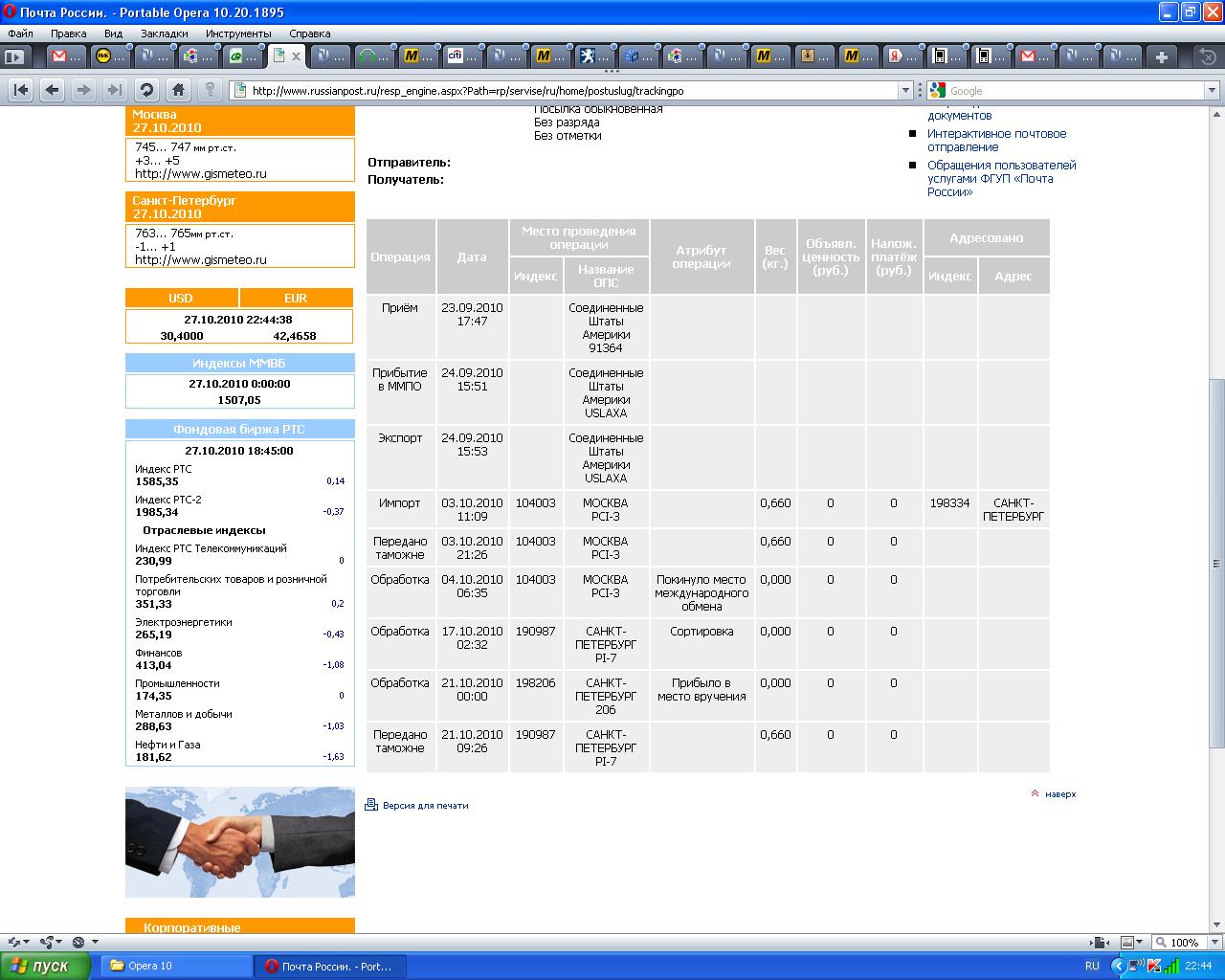The width and height of the screenshot is (1225, 980).
Task: Go to the Home page icon
Action: coord(178,90)
